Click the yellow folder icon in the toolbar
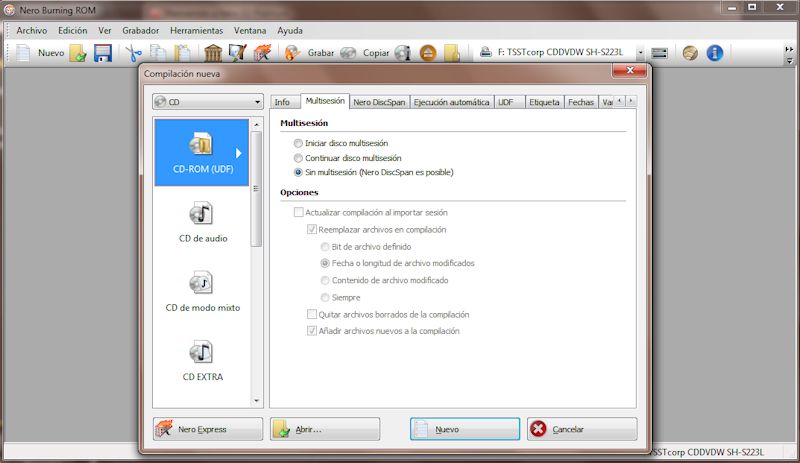The image size is (800, 463). (452, 53)
